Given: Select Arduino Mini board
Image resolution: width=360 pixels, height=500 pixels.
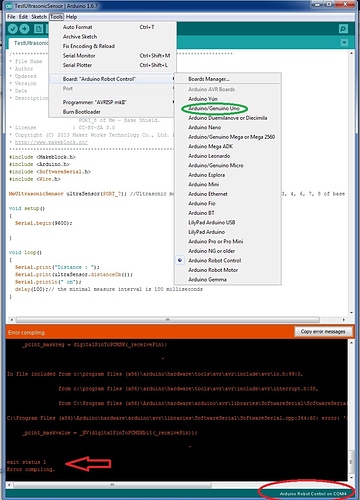Looking at the screenshot, I should tap(228, 184).
